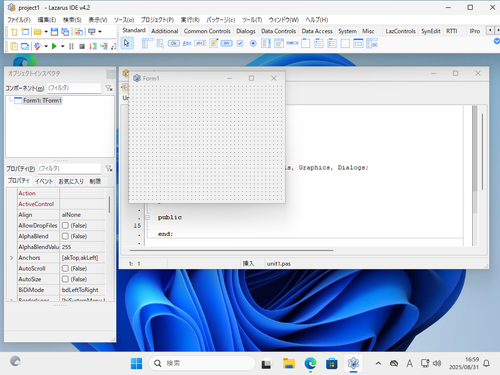Open the dropdown arrow beside Open file
500x375 pixels.
[46, 32]
